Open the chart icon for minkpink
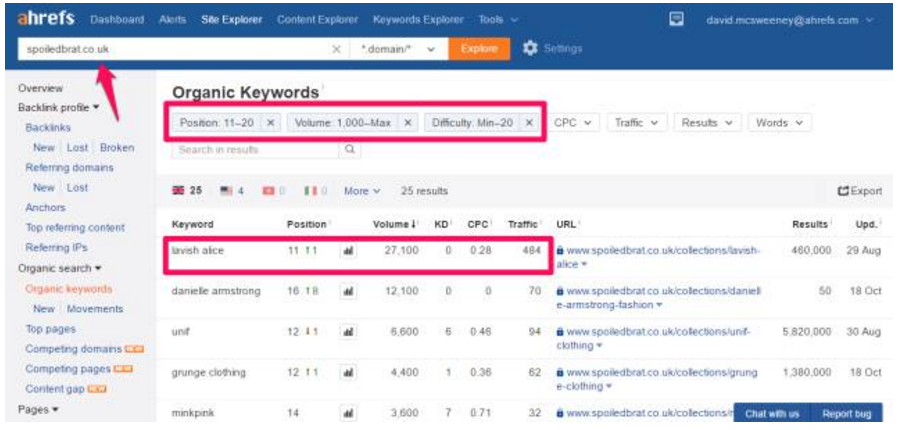 point(348,412)
